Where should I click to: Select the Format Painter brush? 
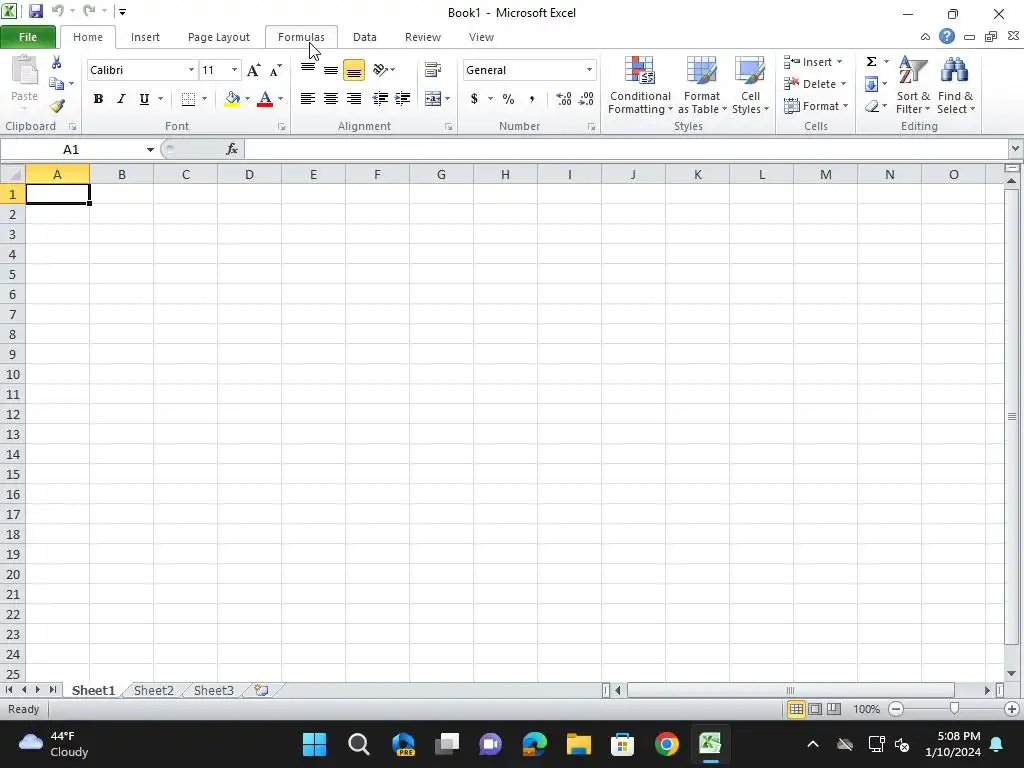[57, 106]
